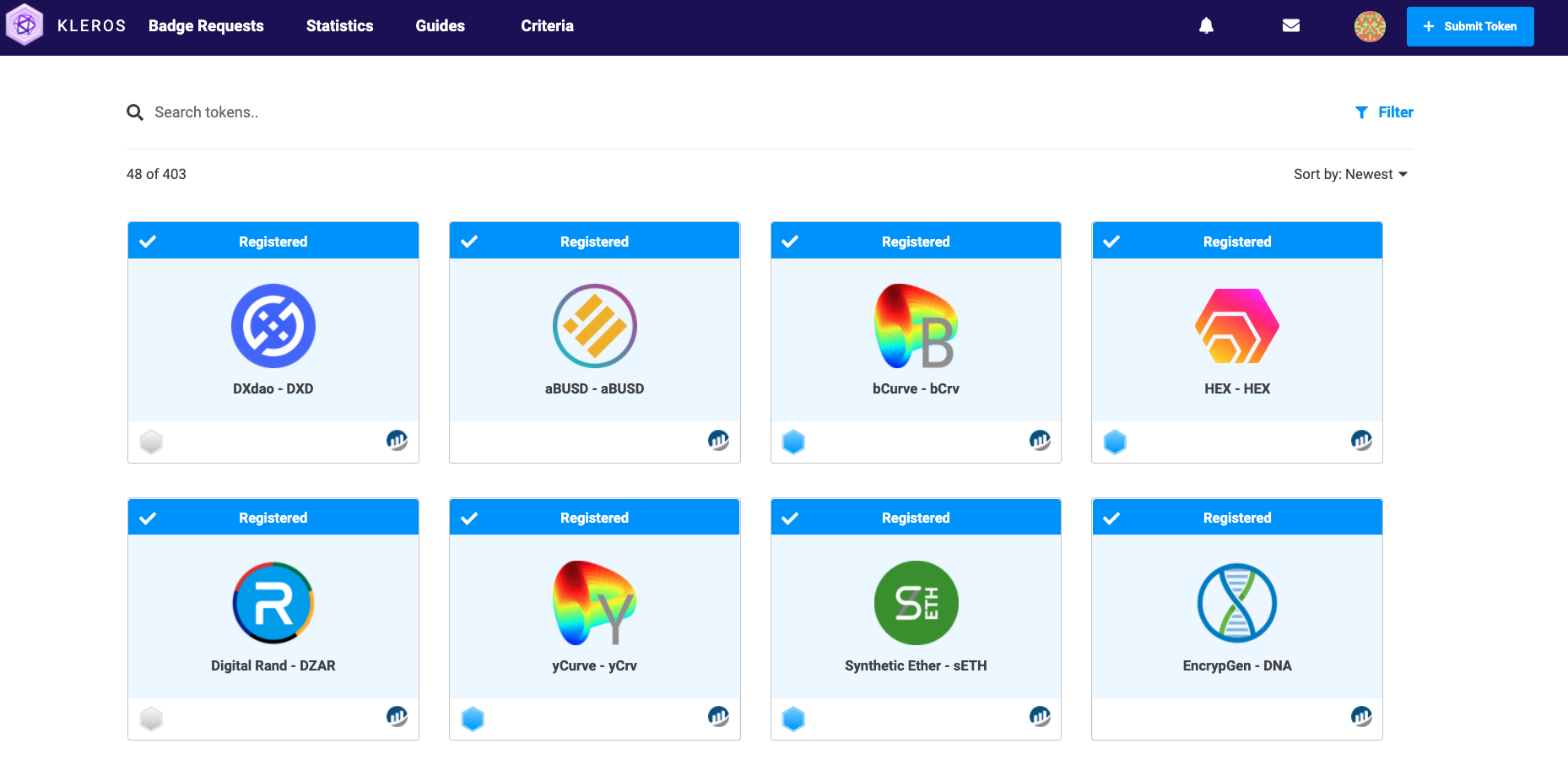This screenshot has width=1568, height=760.
Task: Open the notifications bell
Action: pos(1207,26)
